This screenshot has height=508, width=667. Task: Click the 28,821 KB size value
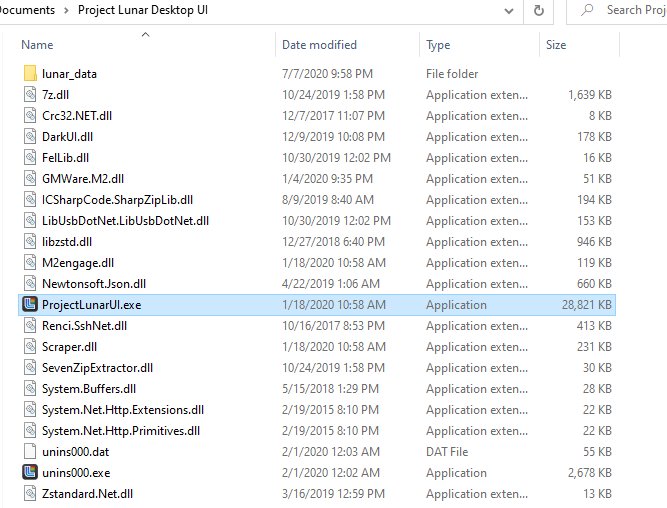(587, 305)
